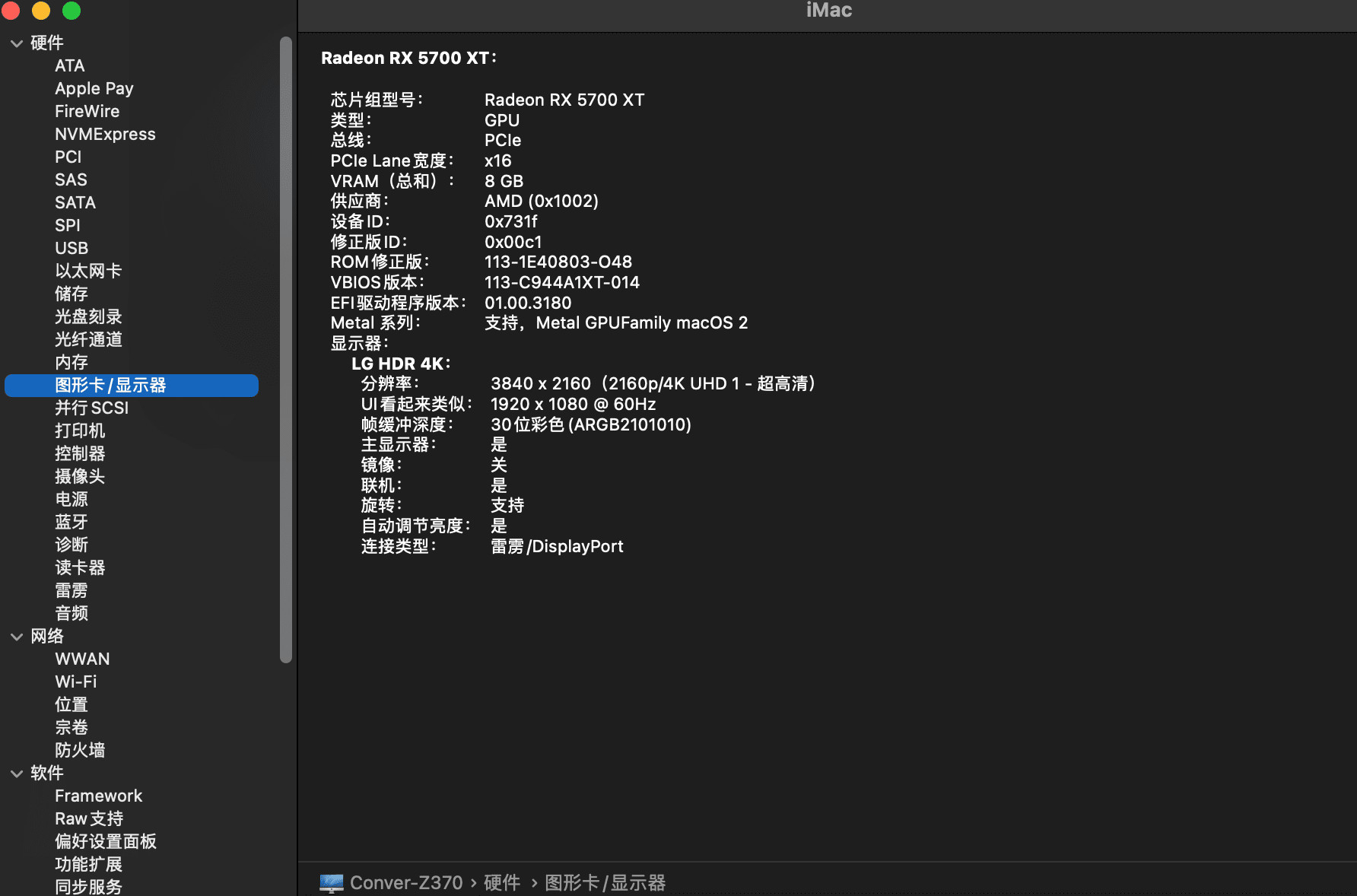The height and width of the screenshot is (896, 1357).
Task: Select 蓝牙 in the sidebar
Action: 72,523
